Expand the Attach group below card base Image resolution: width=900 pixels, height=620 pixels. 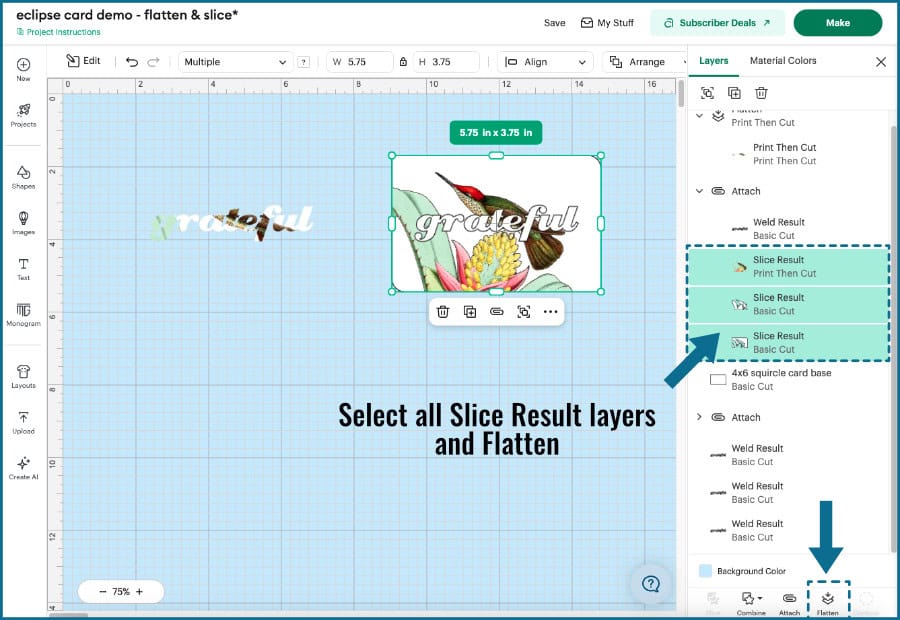[x=699, y=417]
